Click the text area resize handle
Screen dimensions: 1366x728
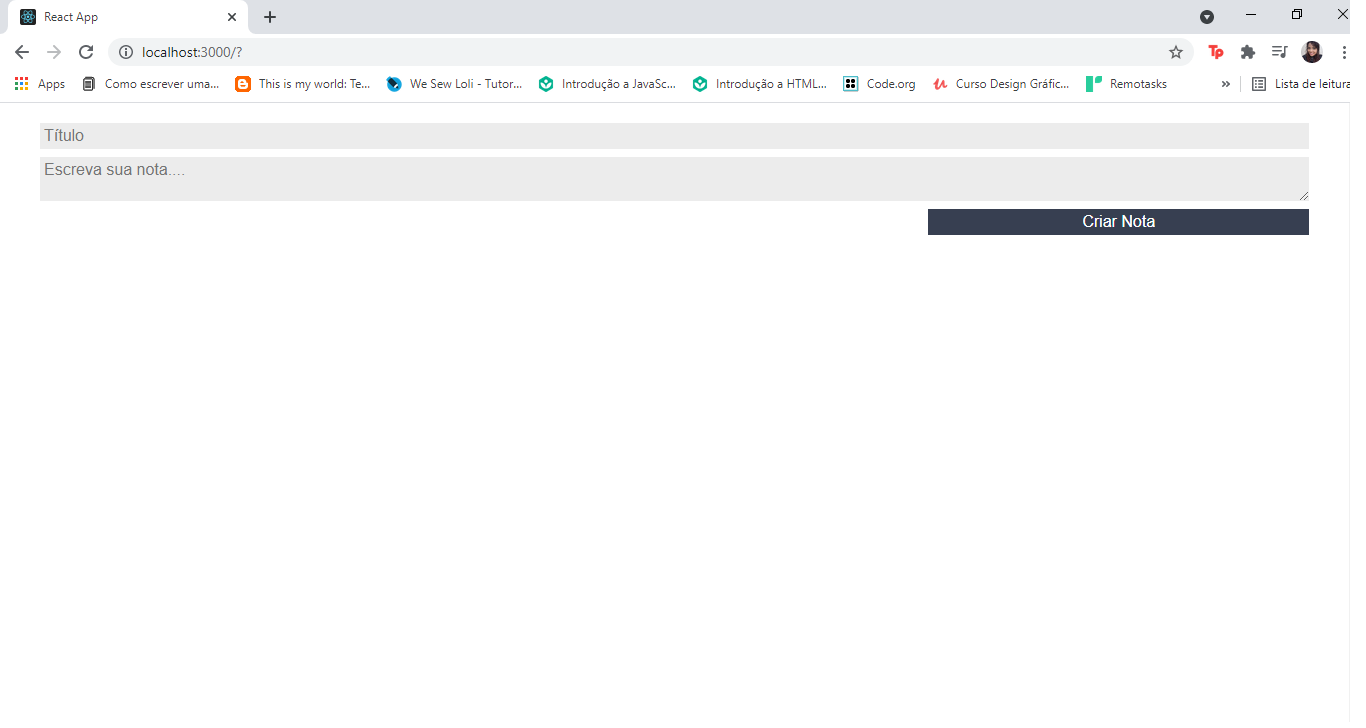1303,195
